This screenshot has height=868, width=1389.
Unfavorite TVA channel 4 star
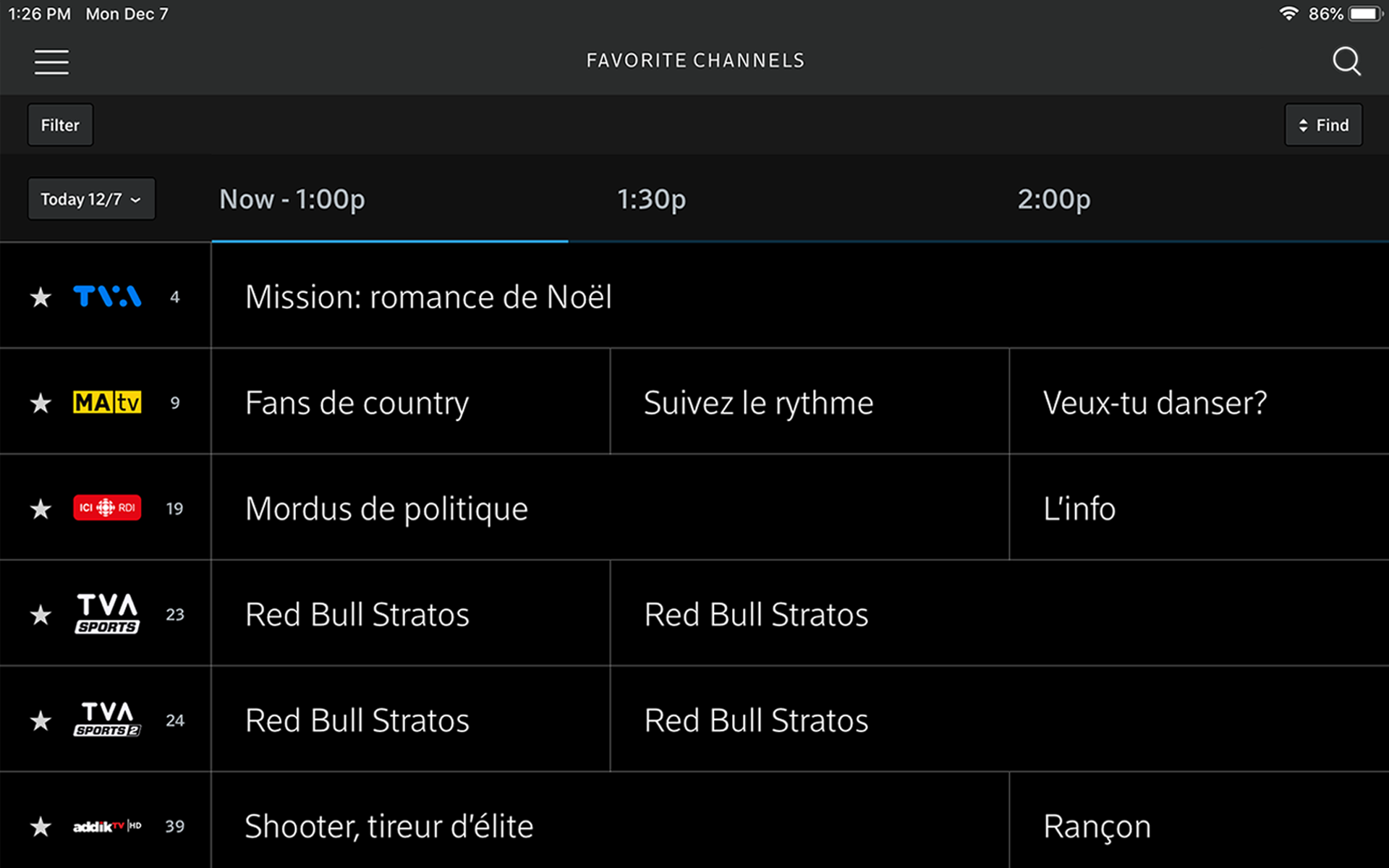click(41, 297)
